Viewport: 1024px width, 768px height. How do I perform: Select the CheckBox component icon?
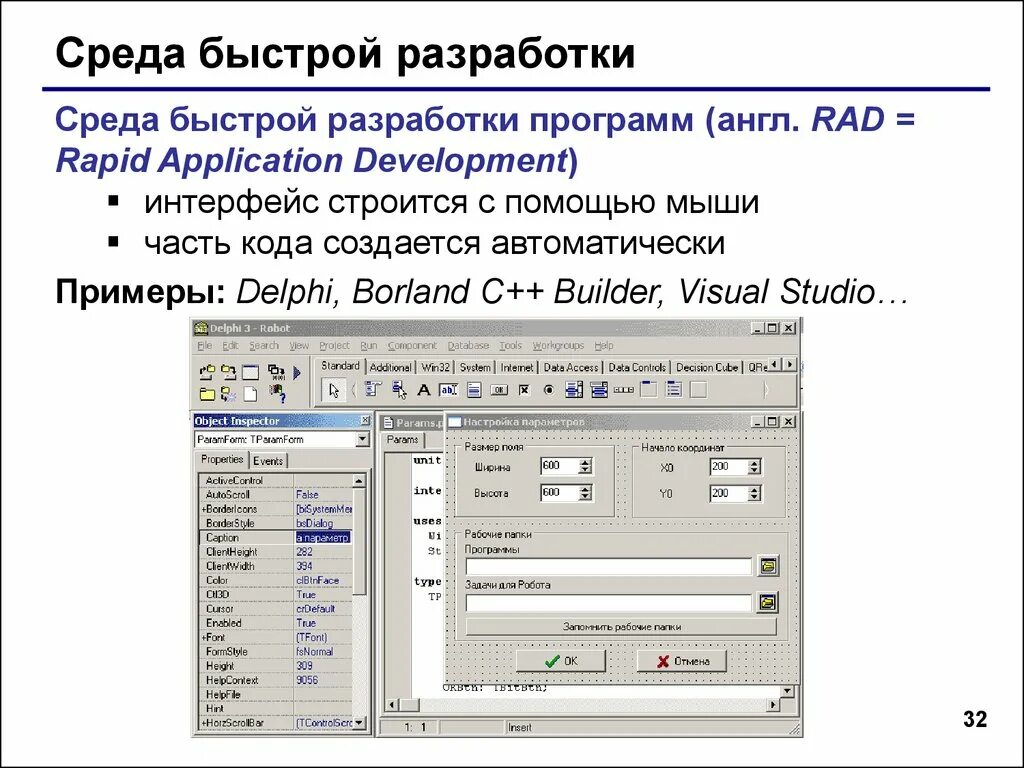pyautogui.click(x=524, y=390)
